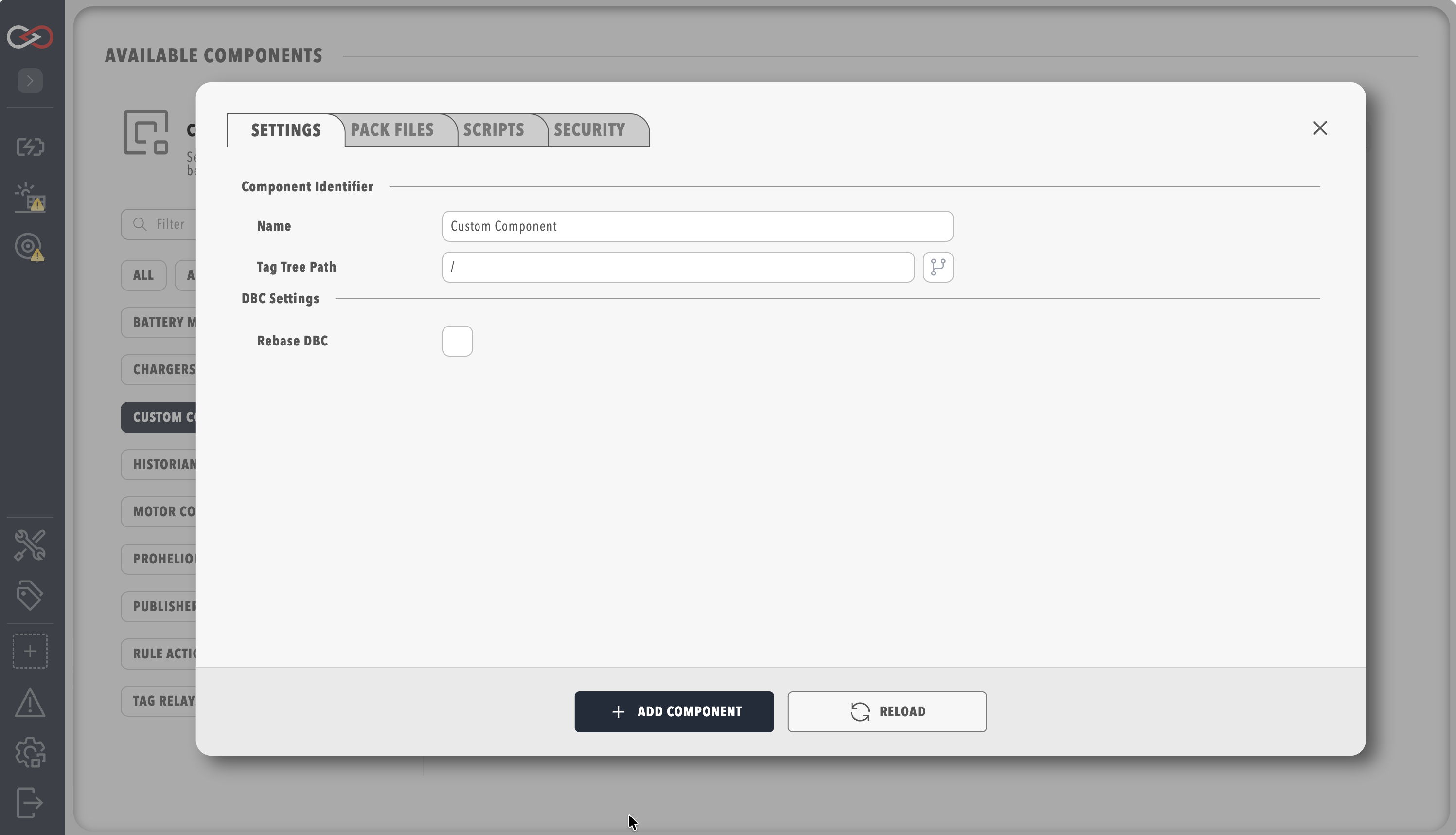Click the custom component square icon
Screen dimensions: 1456x835
[146, 132]
